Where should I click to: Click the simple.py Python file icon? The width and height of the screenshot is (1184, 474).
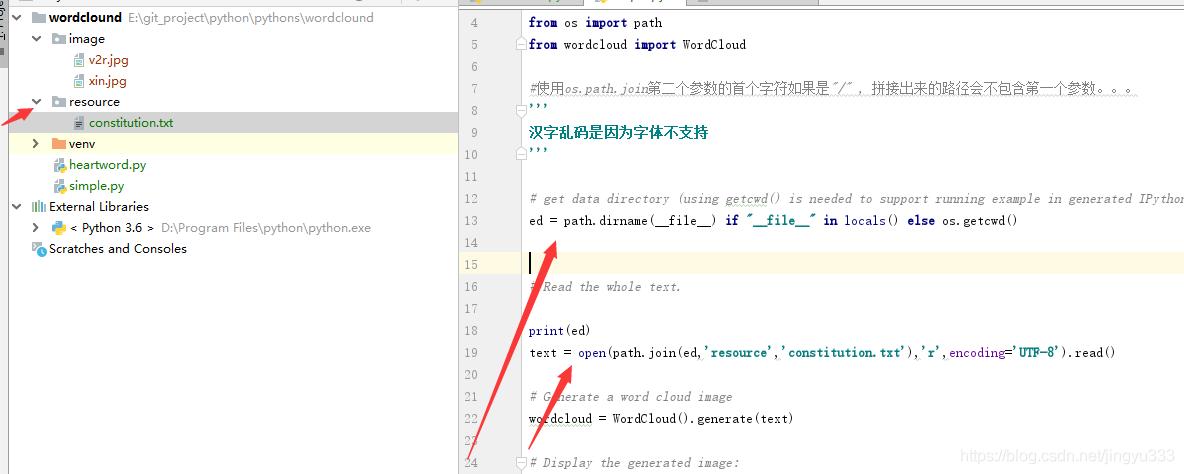(60, 186)
